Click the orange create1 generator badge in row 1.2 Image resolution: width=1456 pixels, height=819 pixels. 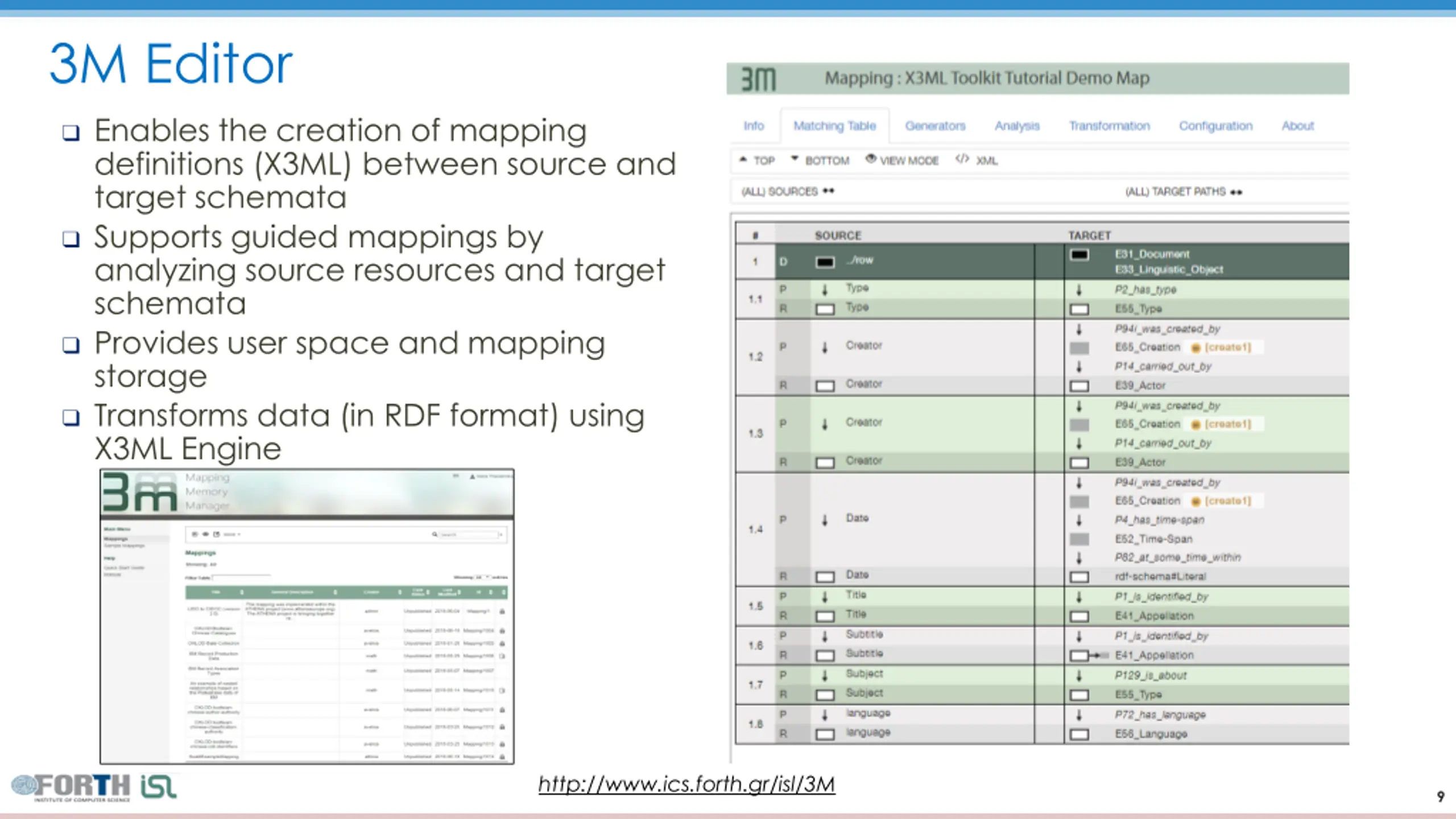(x=1222, y=347)
